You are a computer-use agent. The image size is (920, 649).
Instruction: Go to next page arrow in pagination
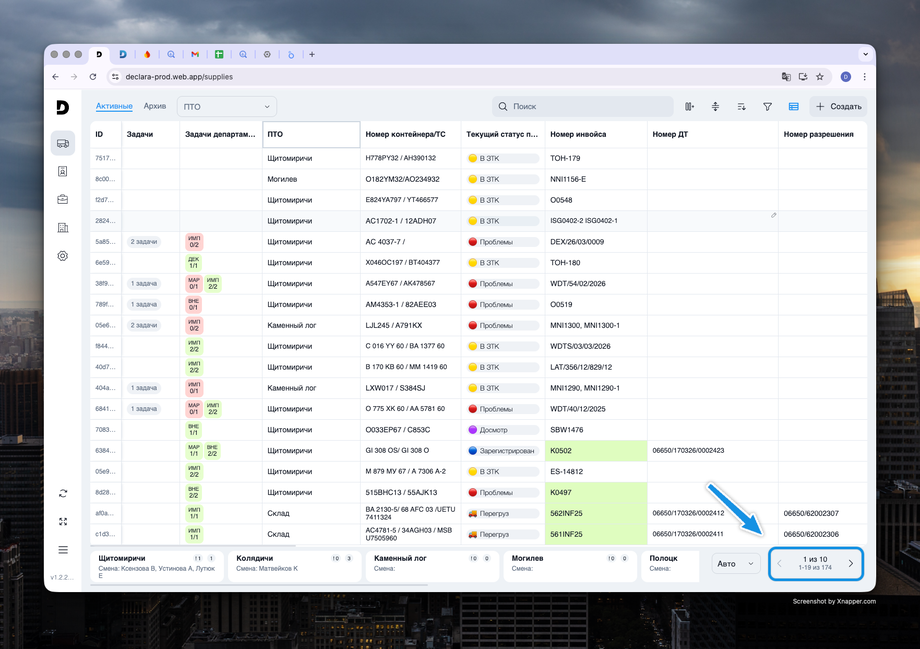click(851, 564)
